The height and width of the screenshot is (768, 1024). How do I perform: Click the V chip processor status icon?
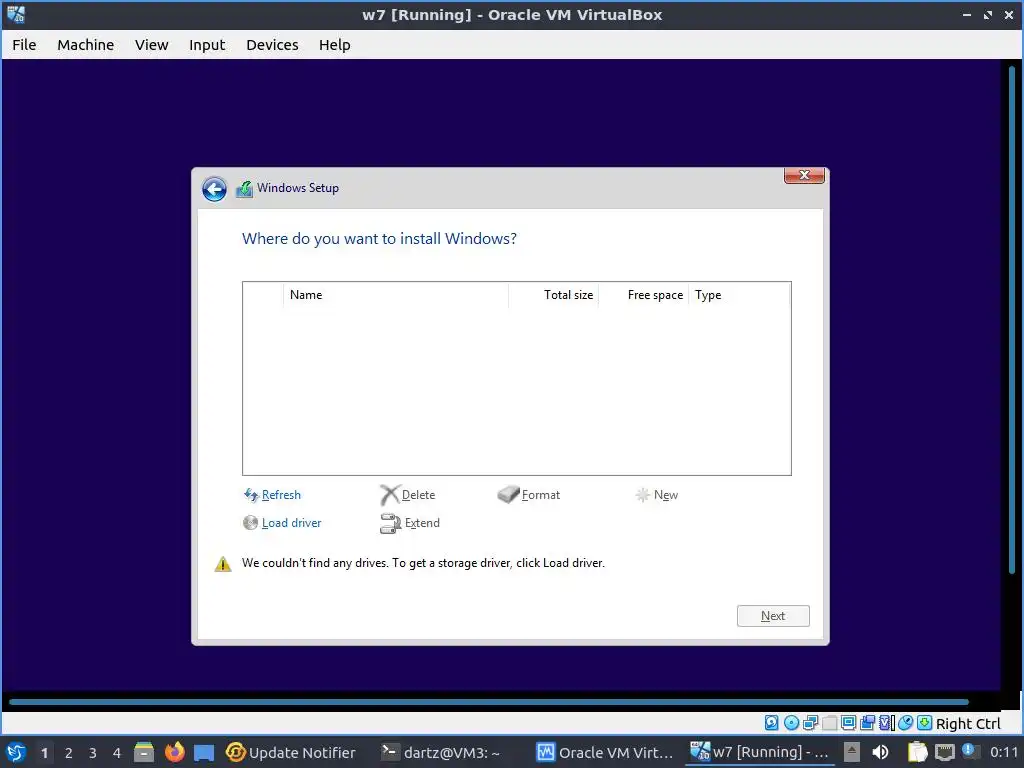point(886,723)
